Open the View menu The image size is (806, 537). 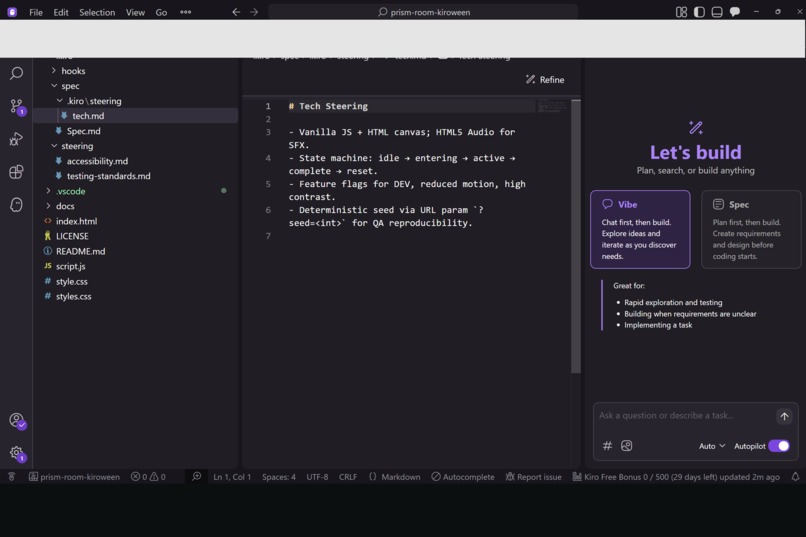pyautogui.click(x=135, y=12)
